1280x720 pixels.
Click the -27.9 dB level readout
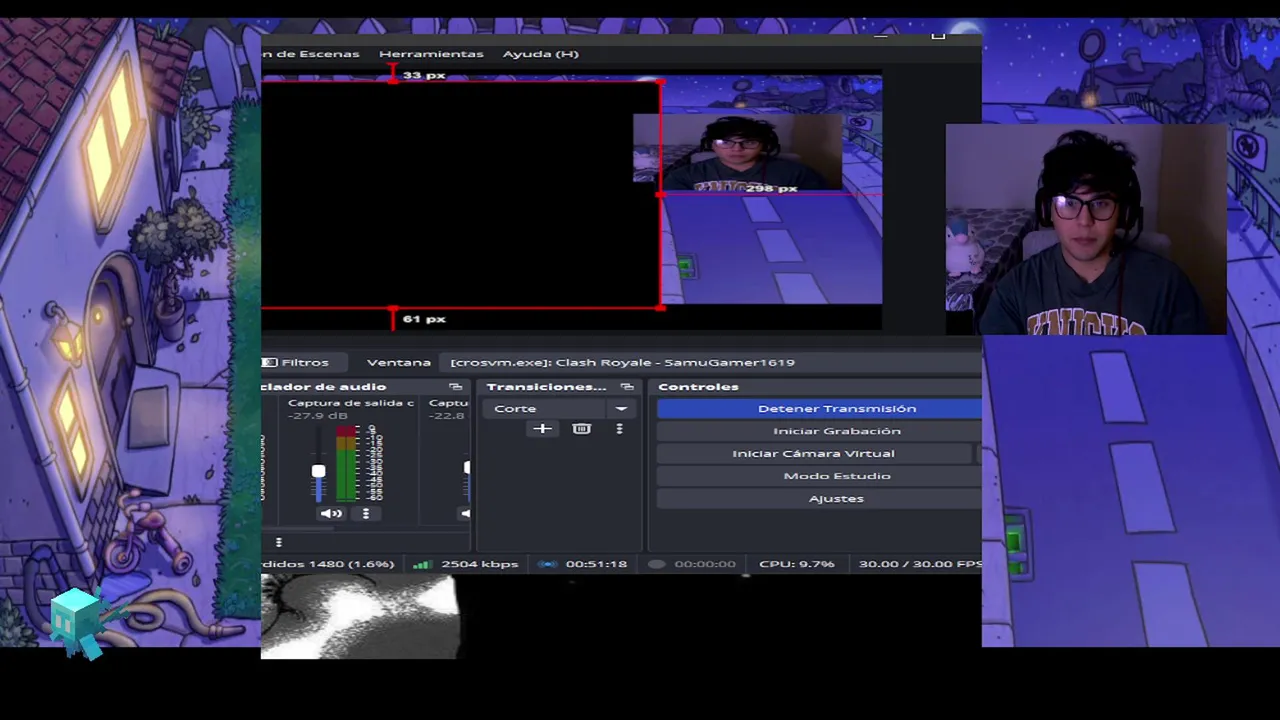pos(318,416)
